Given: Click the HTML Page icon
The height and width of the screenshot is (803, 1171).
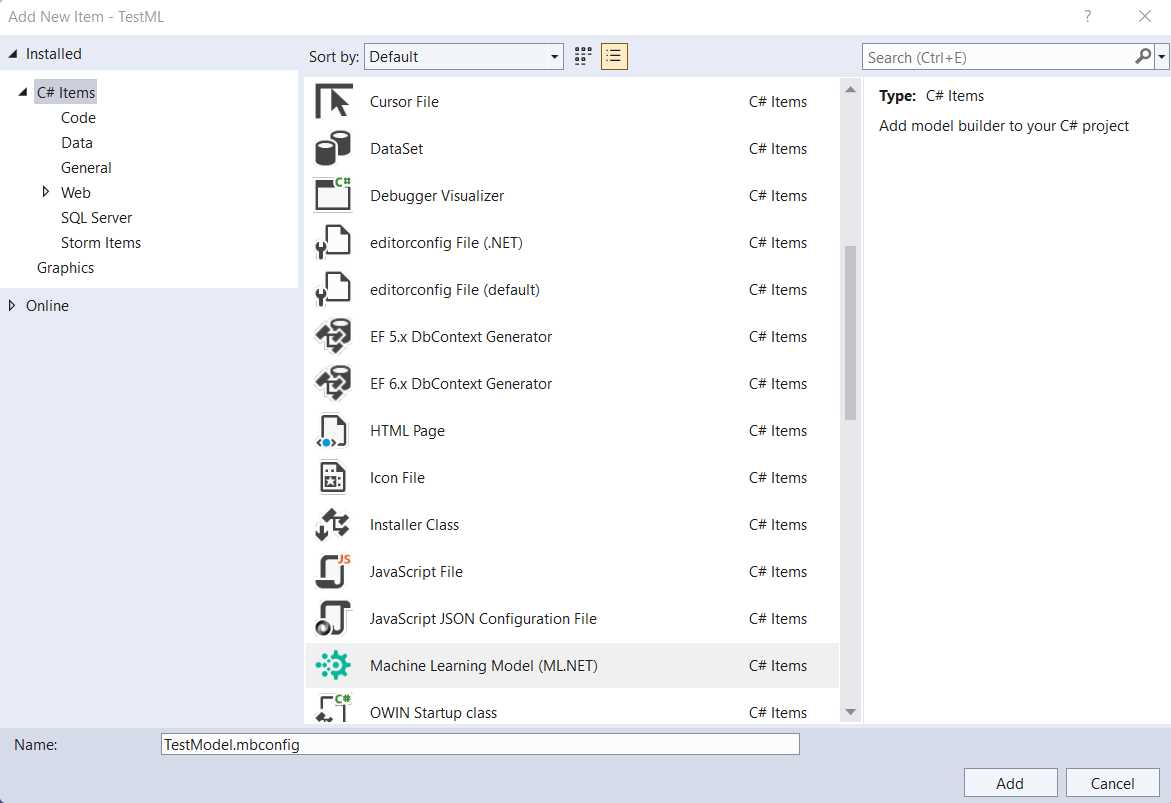Looking at the screenshot, I should [x=332, y=430].
